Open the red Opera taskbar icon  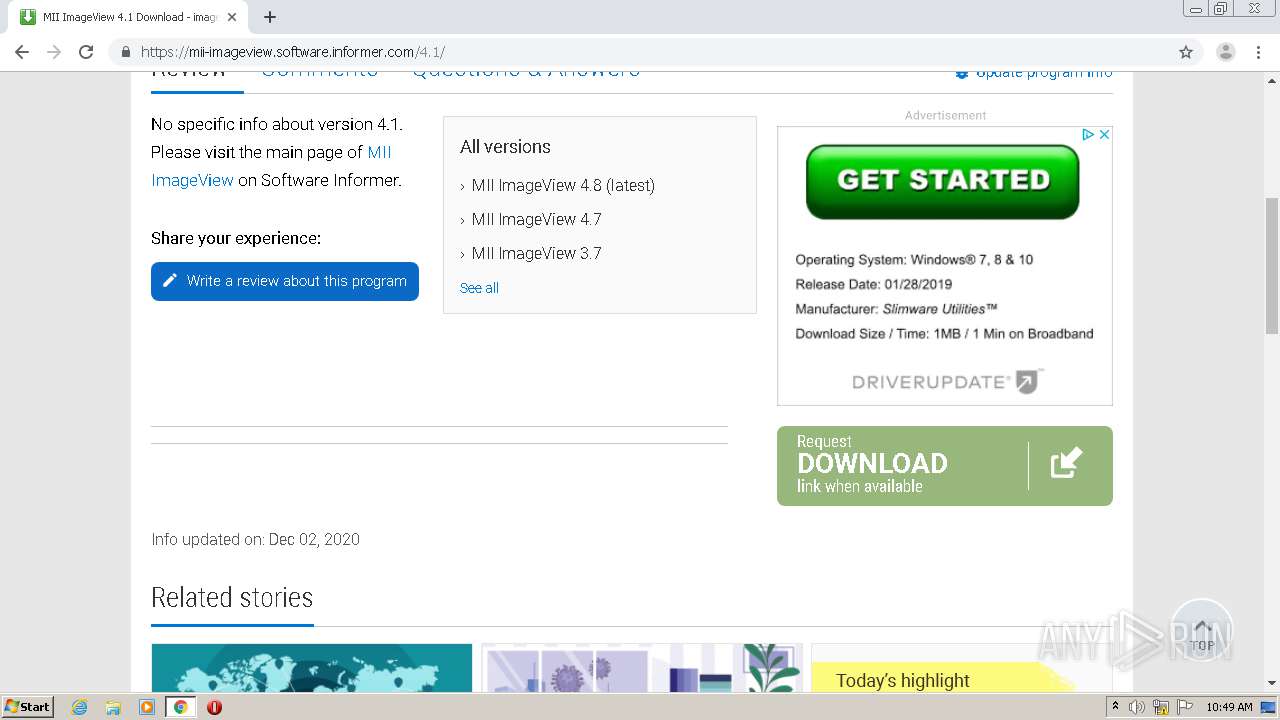(x=214, y=707)
